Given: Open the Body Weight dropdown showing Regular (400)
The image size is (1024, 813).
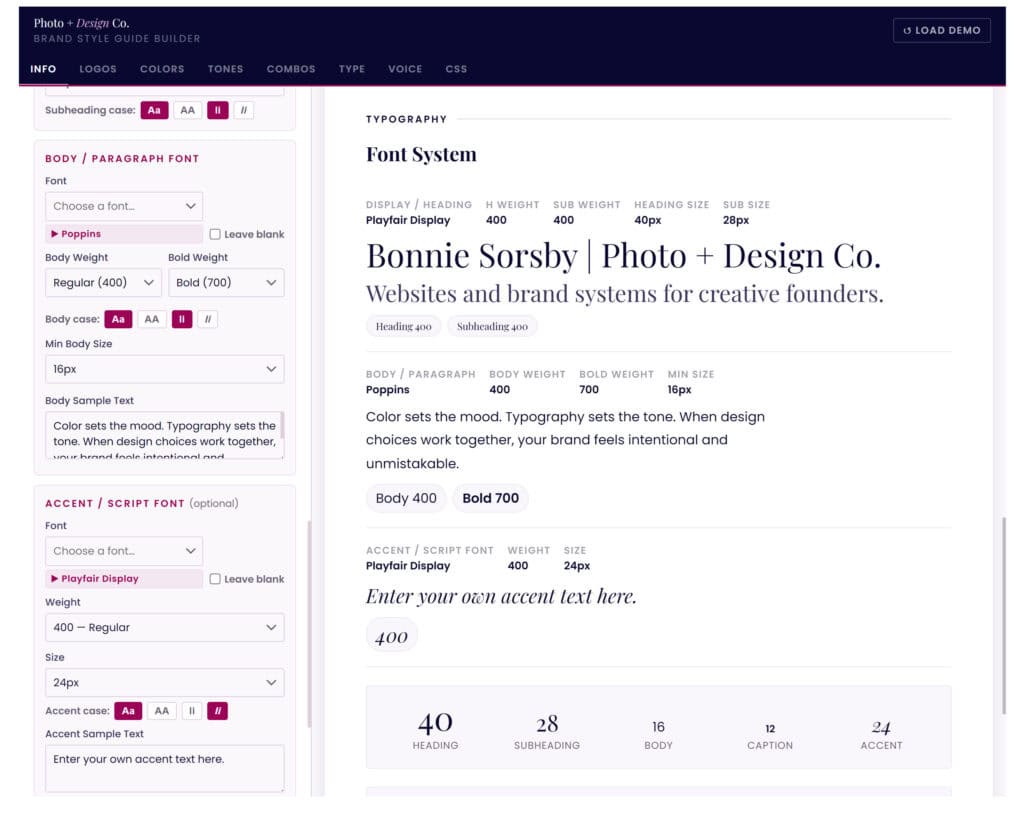Looking at the screenshot, I should [x=102, y=282].
